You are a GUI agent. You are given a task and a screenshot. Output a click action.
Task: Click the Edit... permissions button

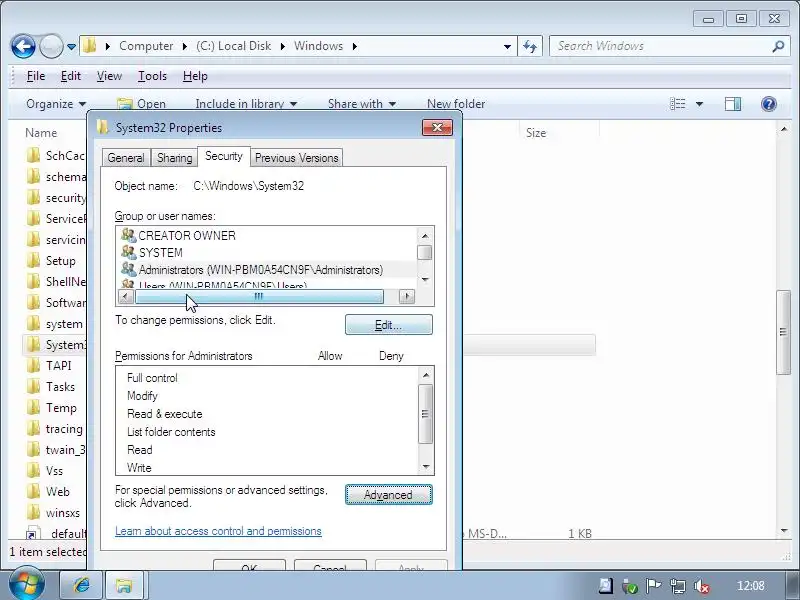coord(389,325)
